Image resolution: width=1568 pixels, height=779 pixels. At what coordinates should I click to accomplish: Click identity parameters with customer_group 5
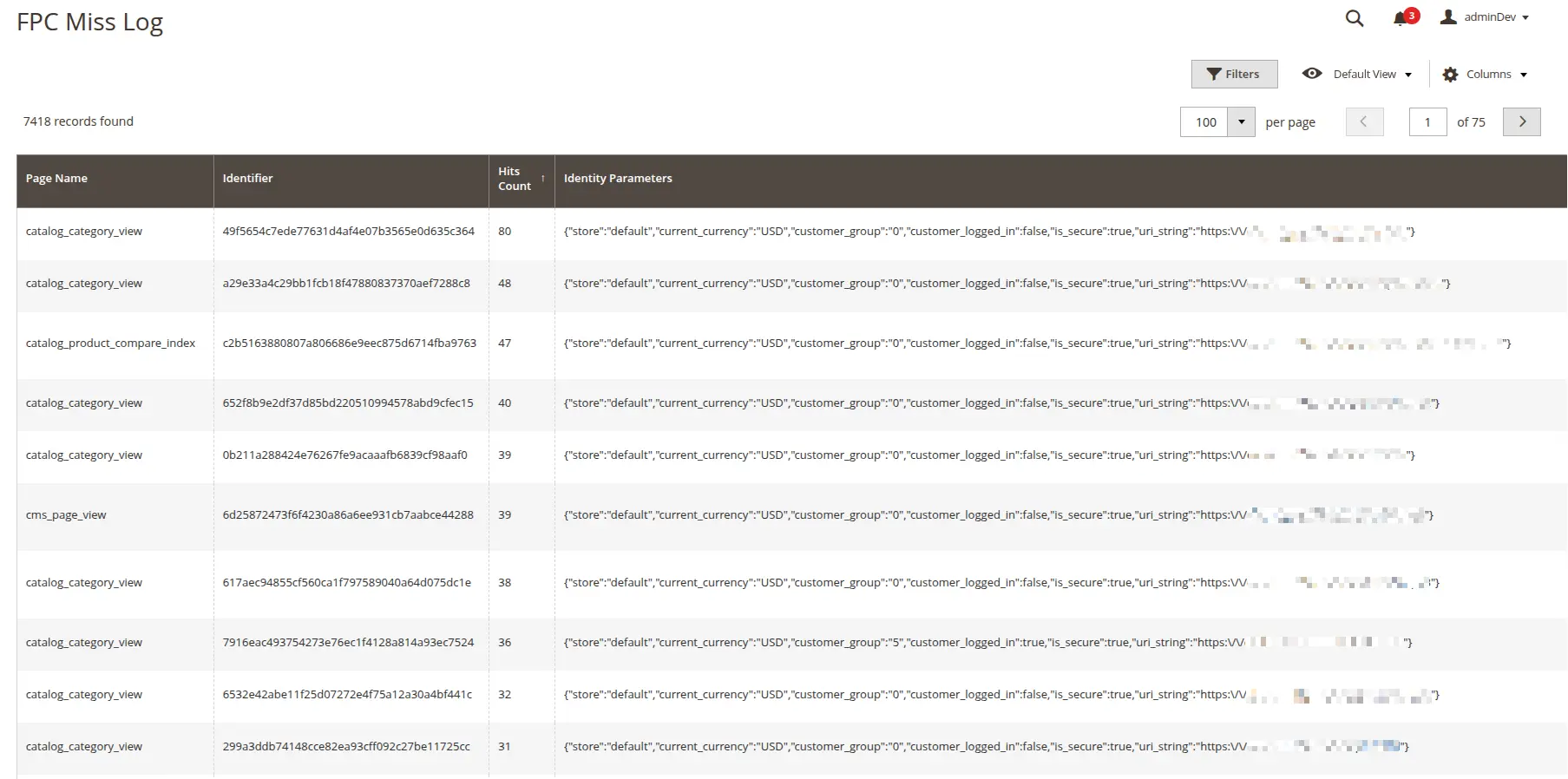[x=987, y=643]
